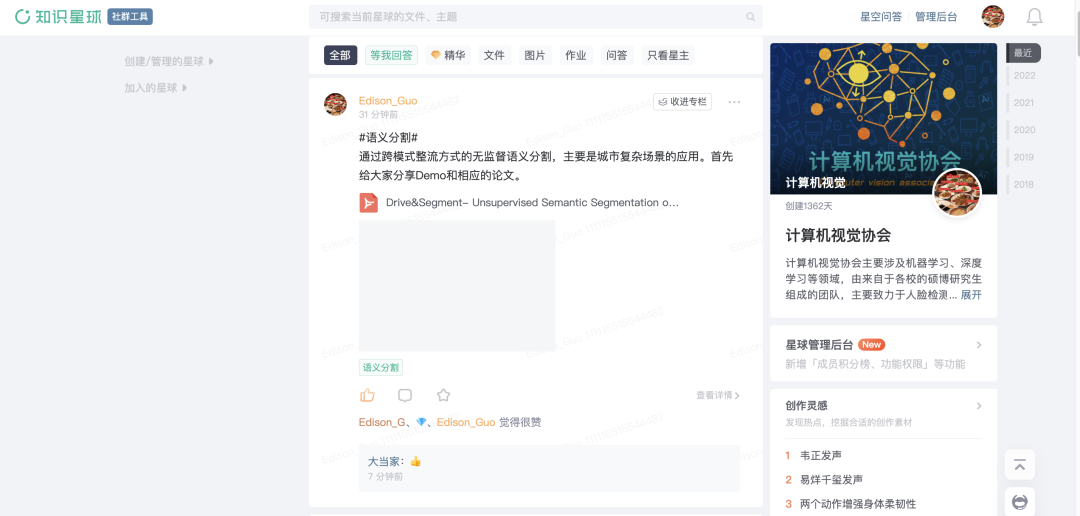Click Edison_Guo's post avatar
The height and width of the screenshot is (516, 1080).
(x=335, y=104)
